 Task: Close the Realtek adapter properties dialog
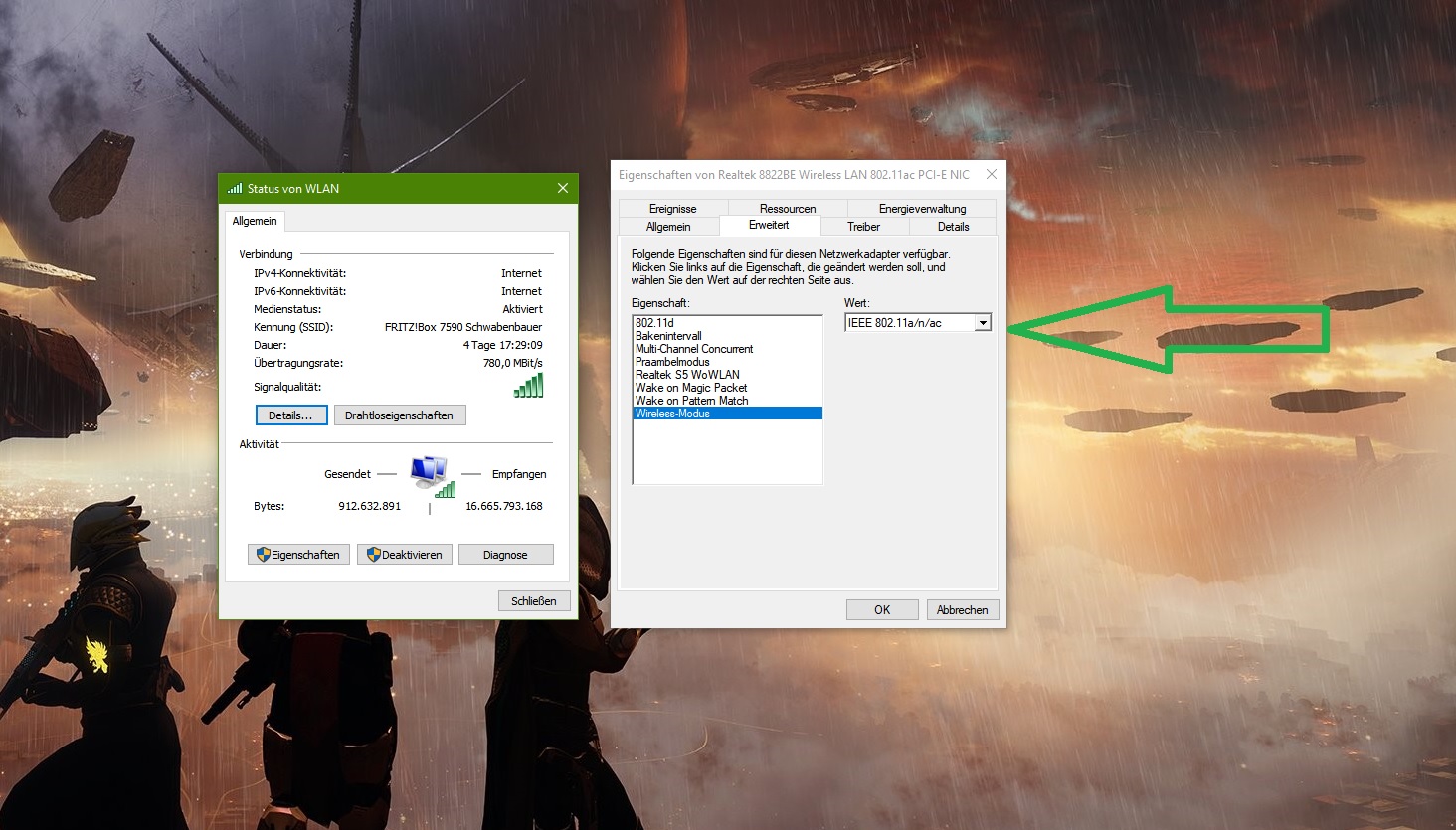pos(991,174)
